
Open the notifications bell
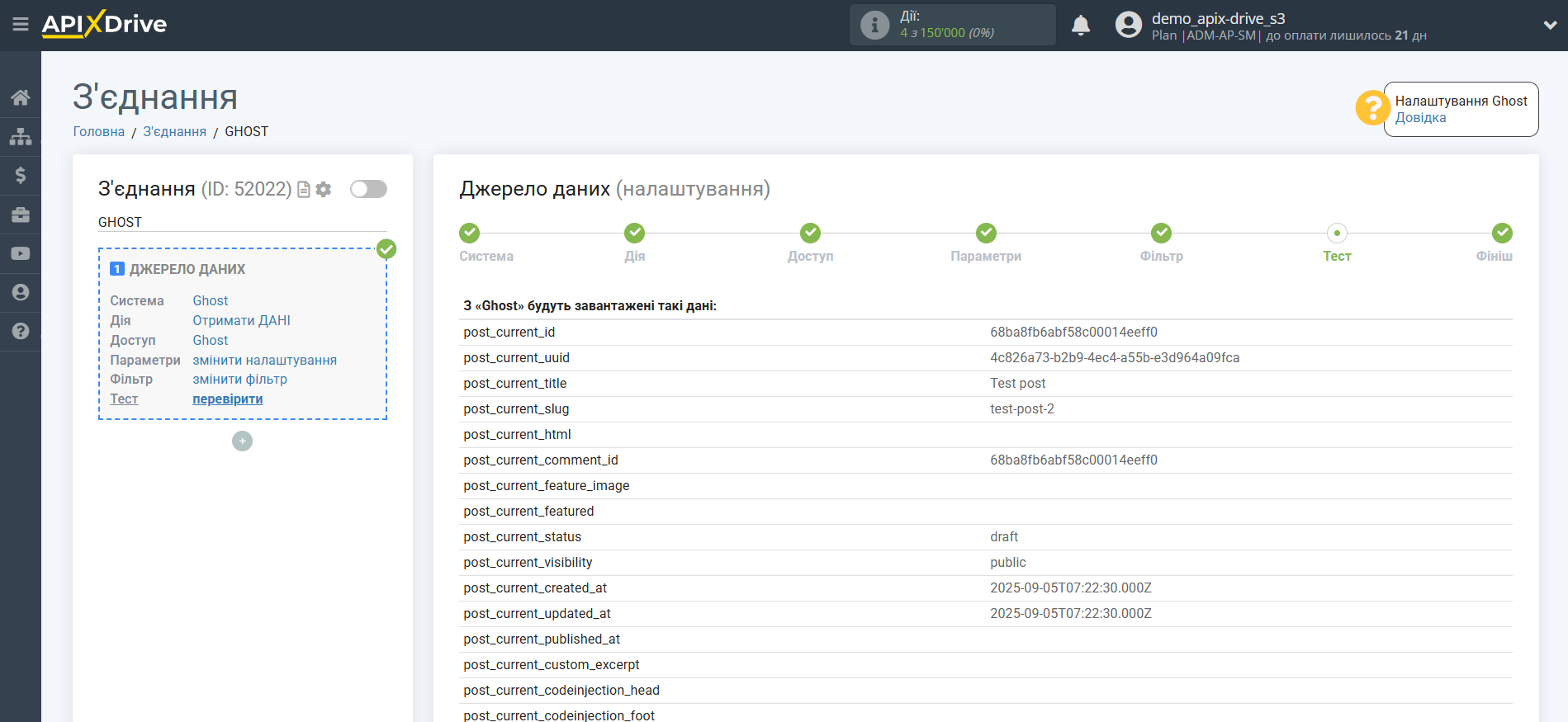(1081, 25)
